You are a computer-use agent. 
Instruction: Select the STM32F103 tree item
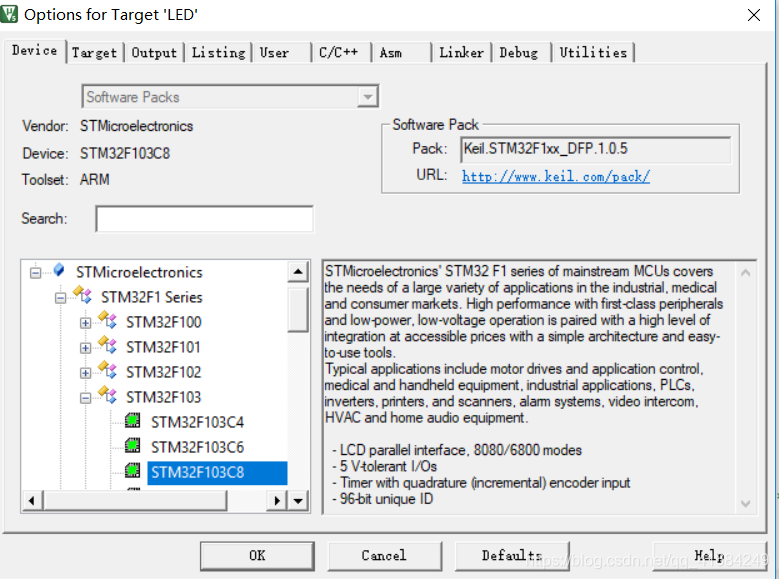click(163, 398)
